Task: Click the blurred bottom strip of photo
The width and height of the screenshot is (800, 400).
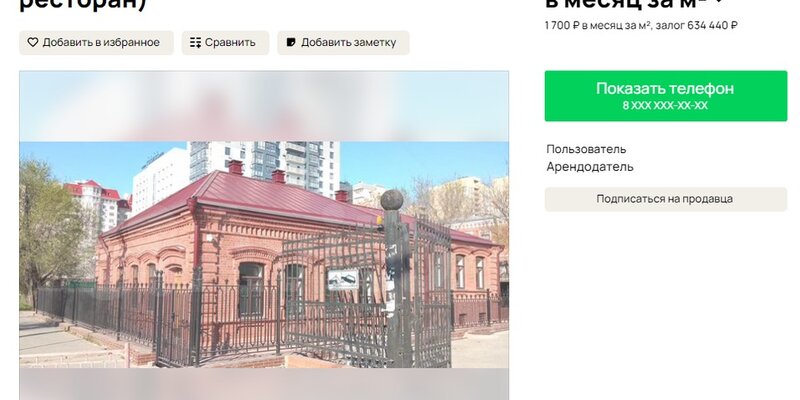Action: [264, 384]
